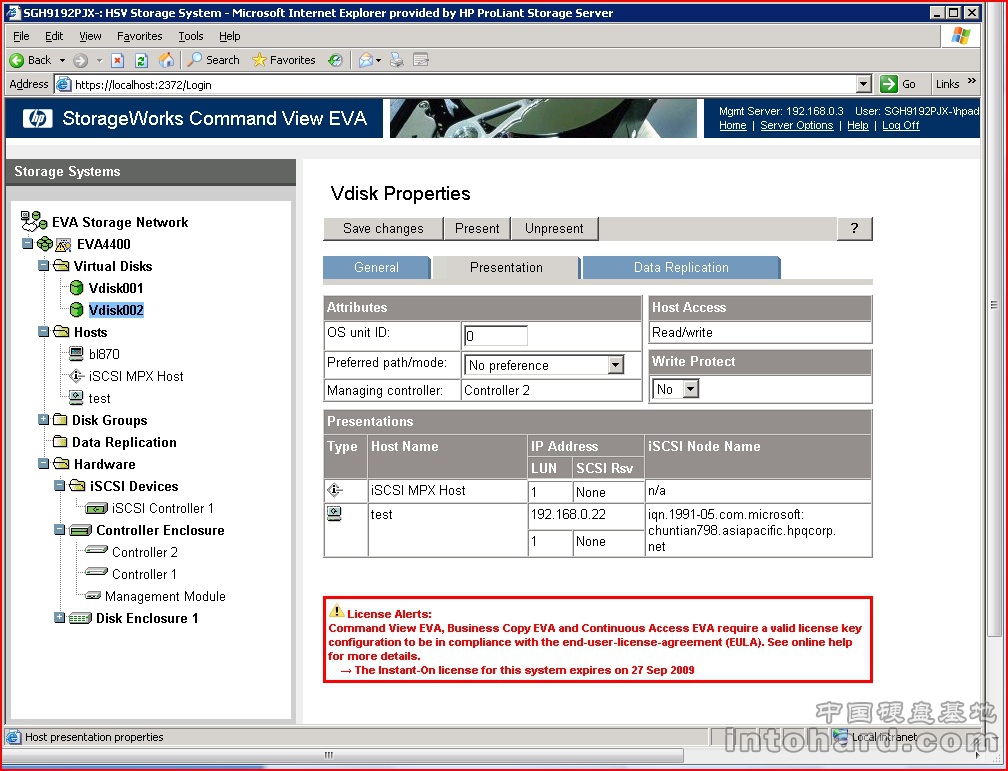Click the Edit page icon in toolbar

pyautogui.click(x=421, y=60)
